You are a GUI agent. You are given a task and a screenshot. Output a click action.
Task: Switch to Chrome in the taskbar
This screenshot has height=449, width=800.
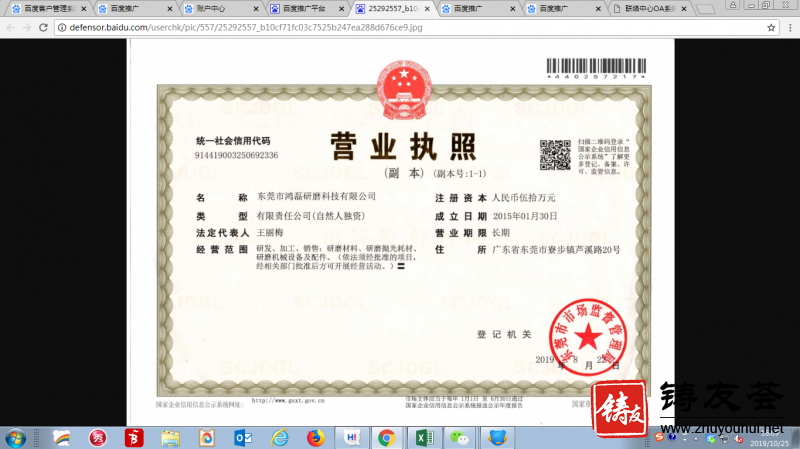click(387, 438)
